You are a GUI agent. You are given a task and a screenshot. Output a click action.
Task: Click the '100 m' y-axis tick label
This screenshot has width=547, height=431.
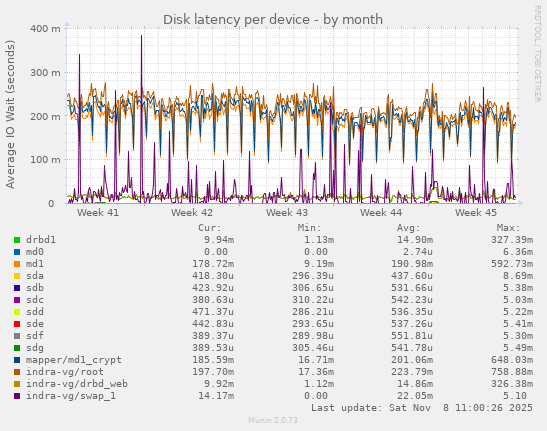[x=45, y=160]
